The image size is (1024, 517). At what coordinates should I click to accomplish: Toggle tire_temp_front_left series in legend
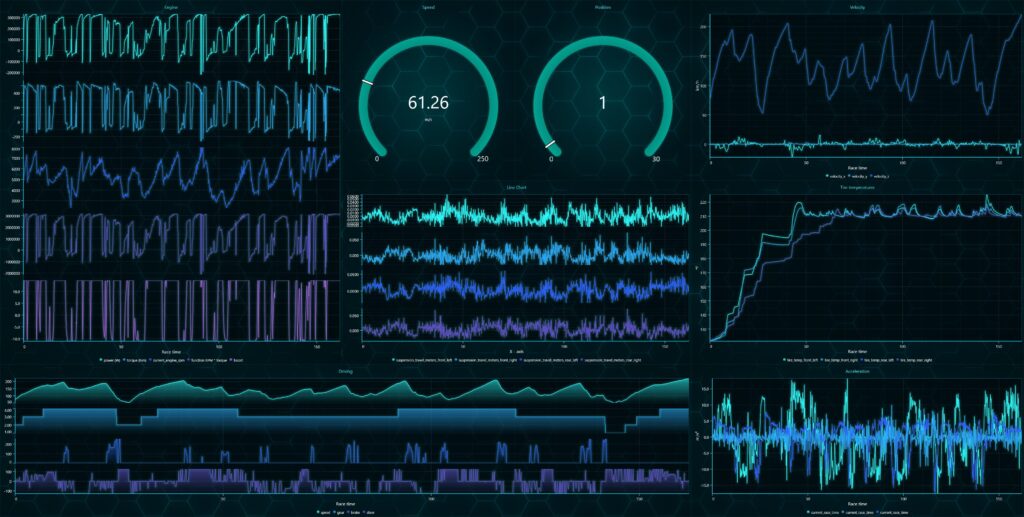pyautogui.click(x=800, y=360)
